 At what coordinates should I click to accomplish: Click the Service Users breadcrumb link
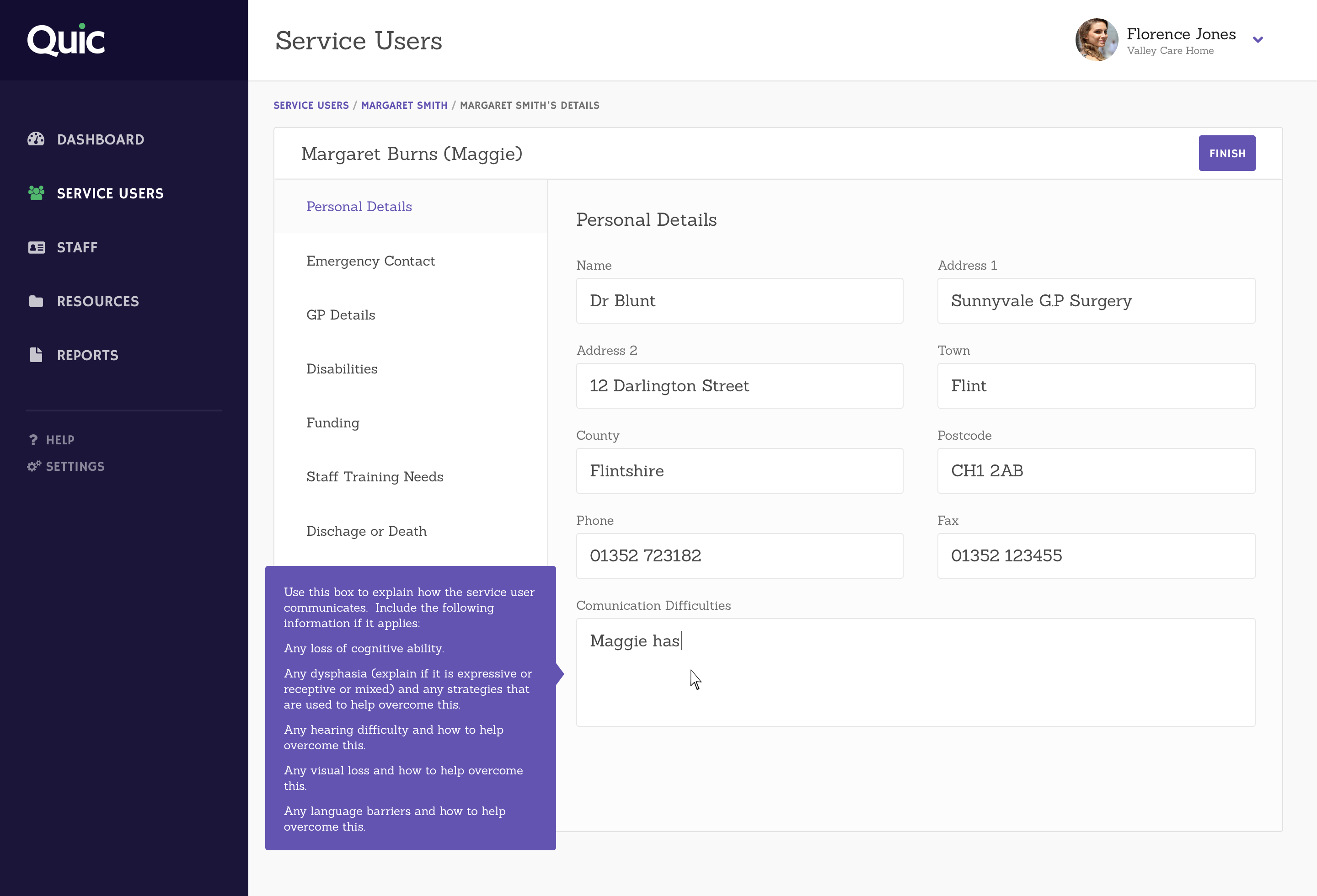311,105
